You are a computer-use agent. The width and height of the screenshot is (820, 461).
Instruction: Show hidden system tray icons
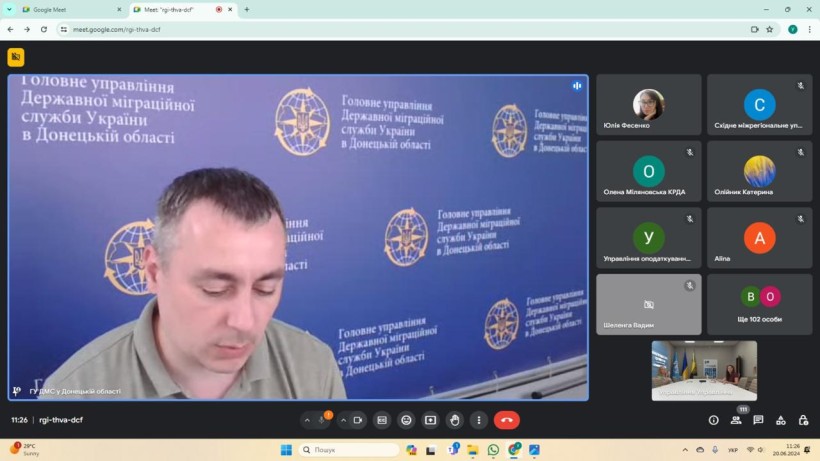pos(685,450)
